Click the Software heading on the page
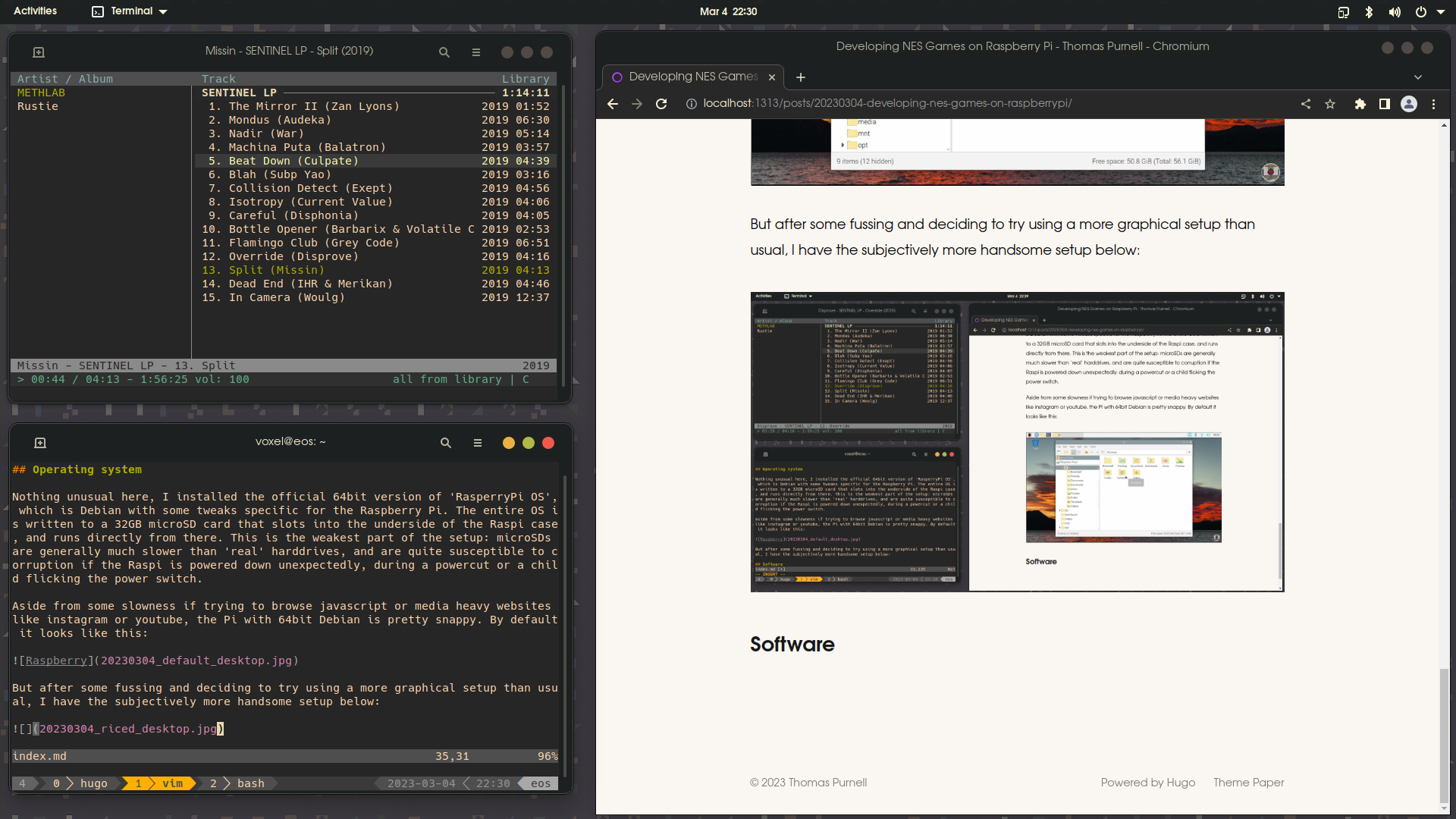Screen dimensions: 1456x819 792,644
